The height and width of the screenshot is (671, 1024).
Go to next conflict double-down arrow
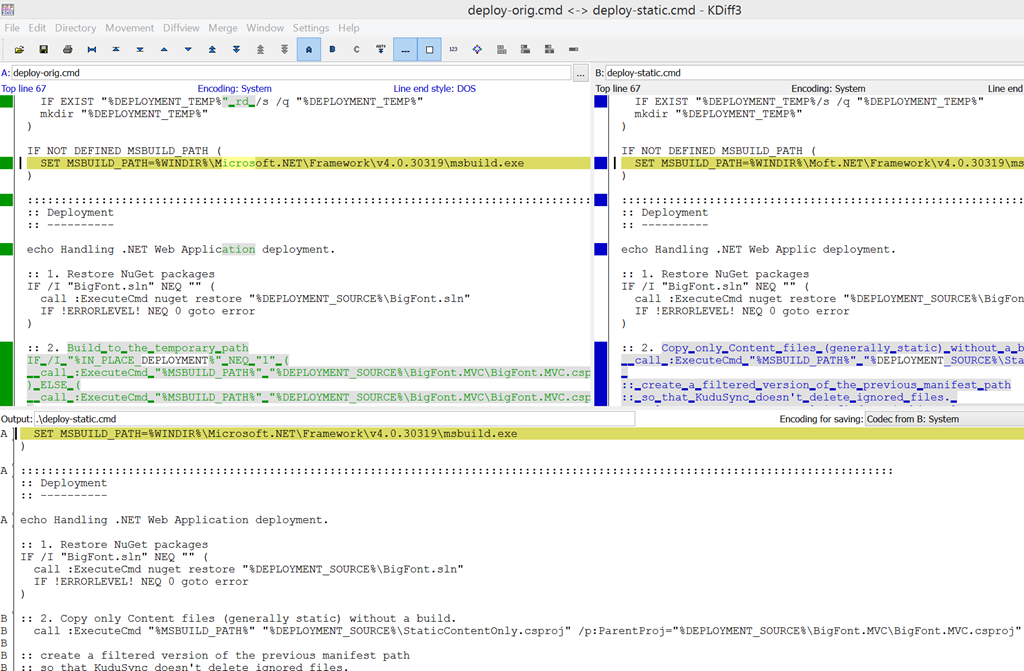[236, 49]
